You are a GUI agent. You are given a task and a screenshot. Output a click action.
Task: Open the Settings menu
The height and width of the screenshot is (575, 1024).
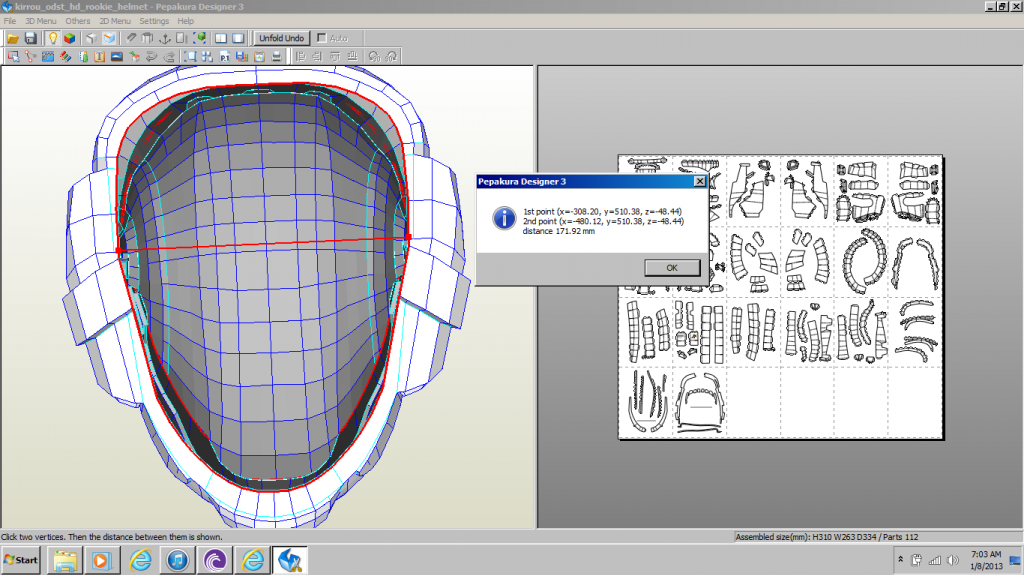(154, 21)
